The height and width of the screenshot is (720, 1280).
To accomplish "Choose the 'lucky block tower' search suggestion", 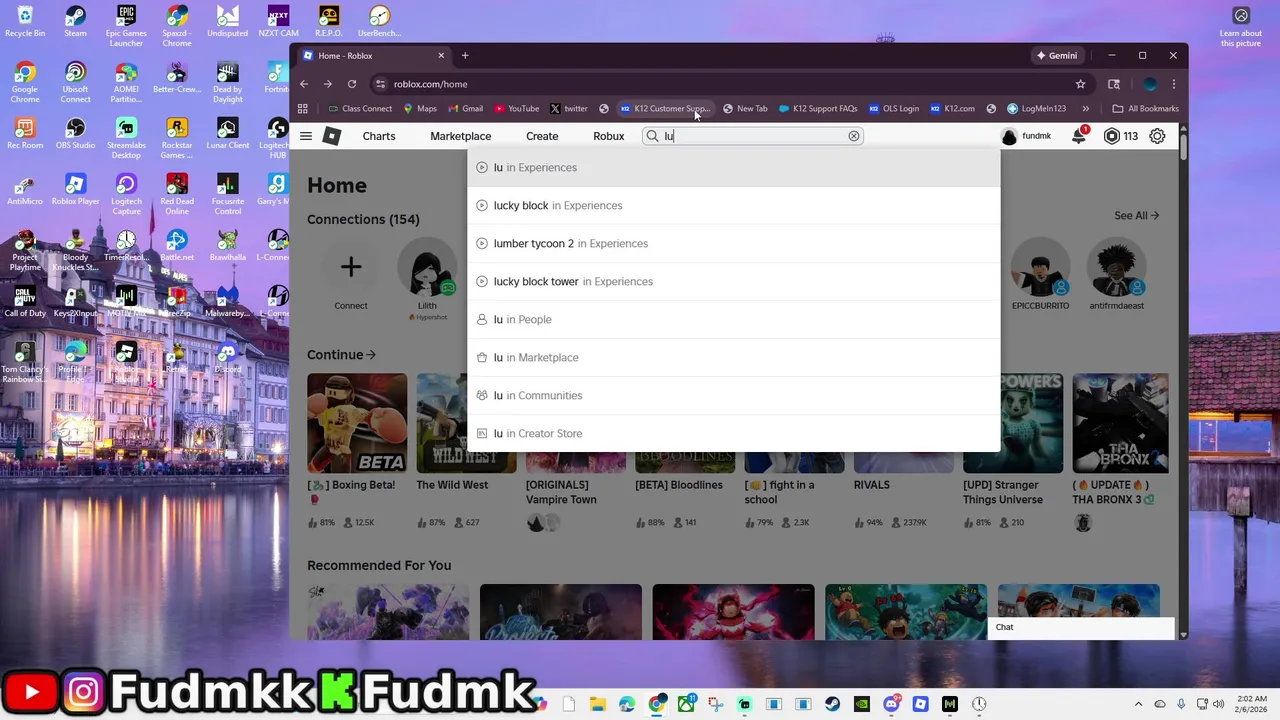I will pos(733,281).
